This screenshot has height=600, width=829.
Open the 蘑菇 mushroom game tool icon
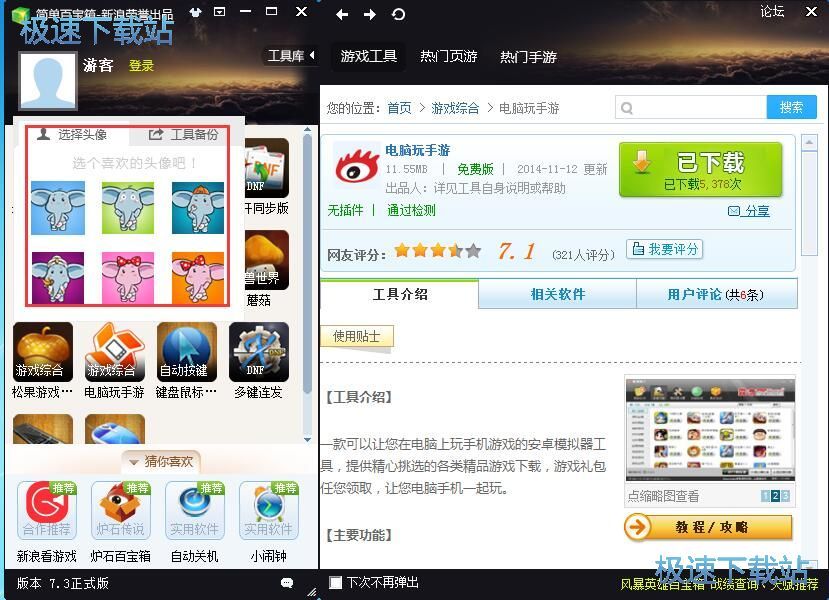tap(267, 260)
